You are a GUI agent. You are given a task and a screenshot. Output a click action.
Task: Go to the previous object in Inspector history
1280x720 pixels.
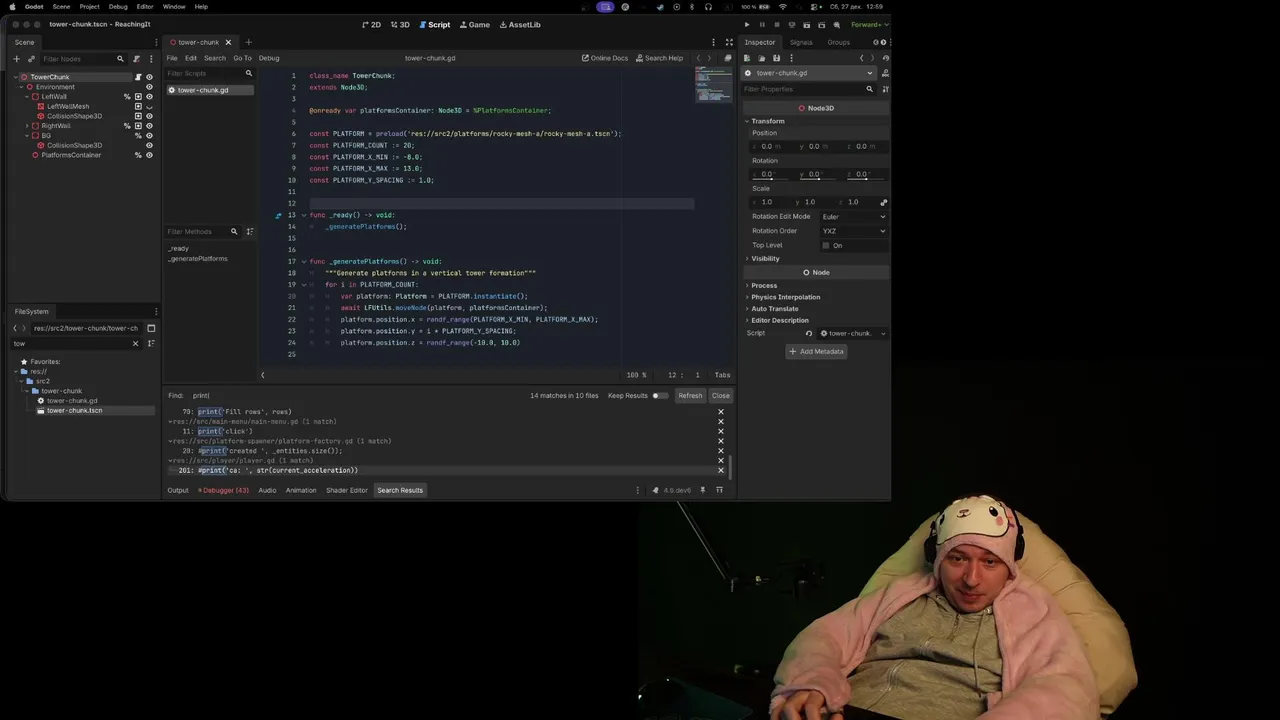click(x=861, y=58)
